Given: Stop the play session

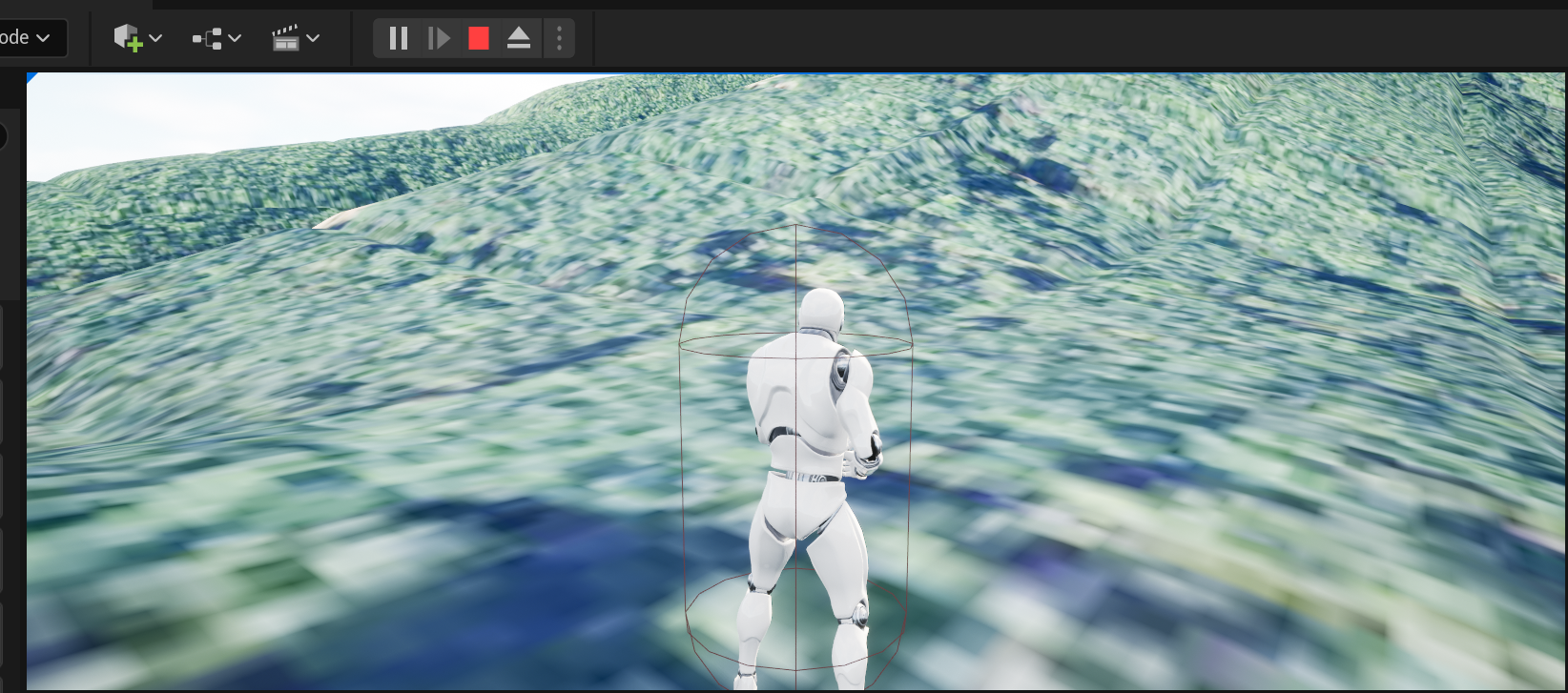Looking at the screenshot, I should 479,38.
